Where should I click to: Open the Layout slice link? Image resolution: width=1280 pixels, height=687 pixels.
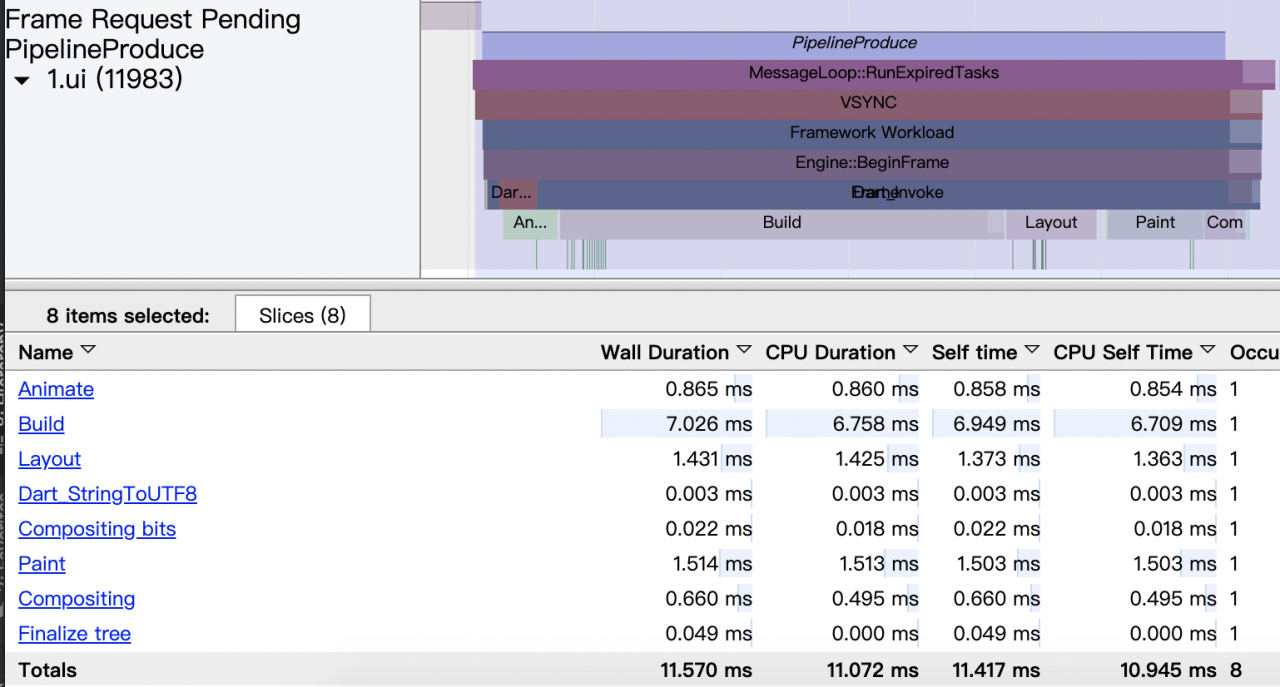[x=49, y=459]
